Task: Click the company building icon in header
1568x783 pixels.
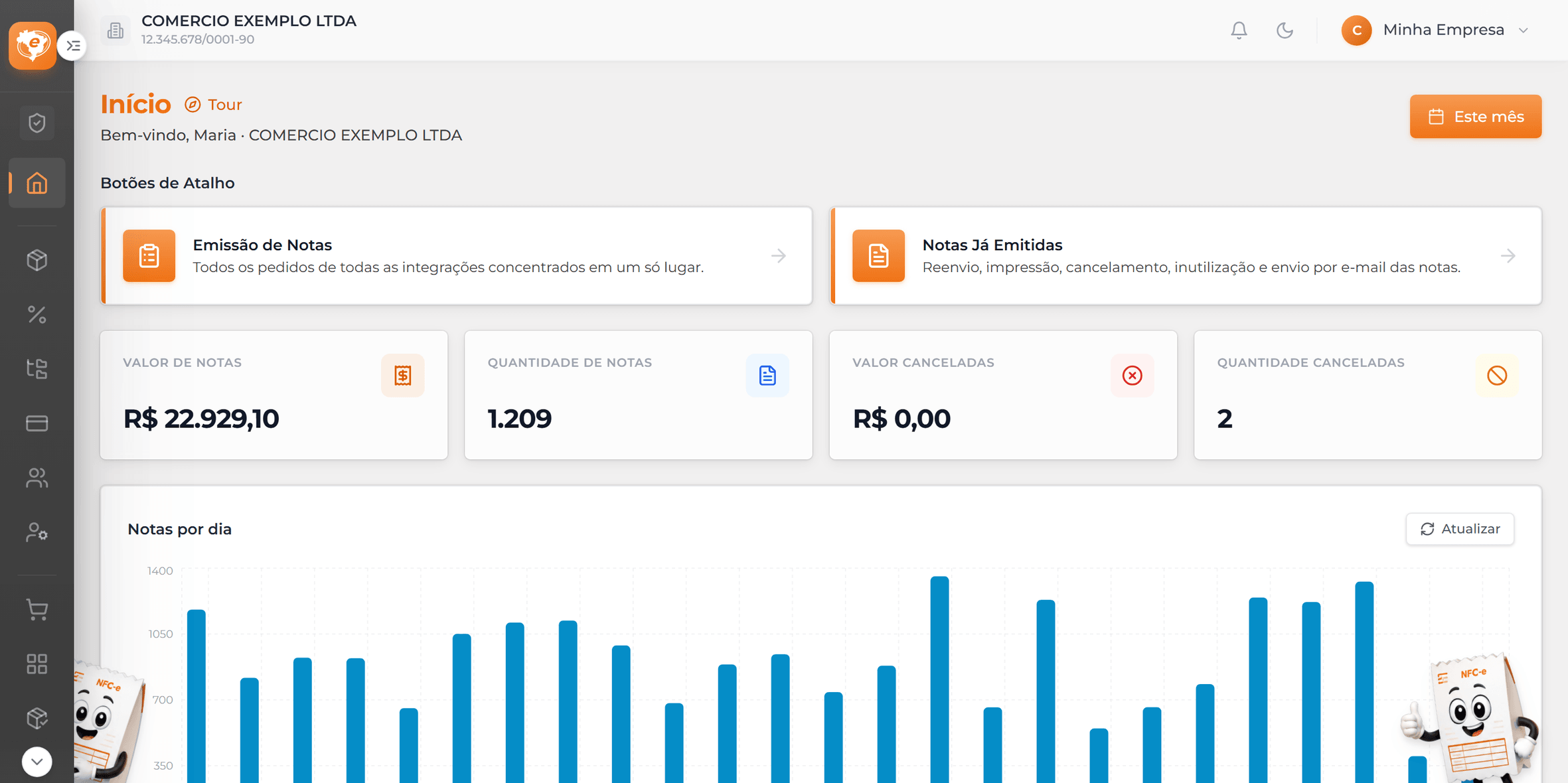Action: pyautogui.click(x=116, y=31)
